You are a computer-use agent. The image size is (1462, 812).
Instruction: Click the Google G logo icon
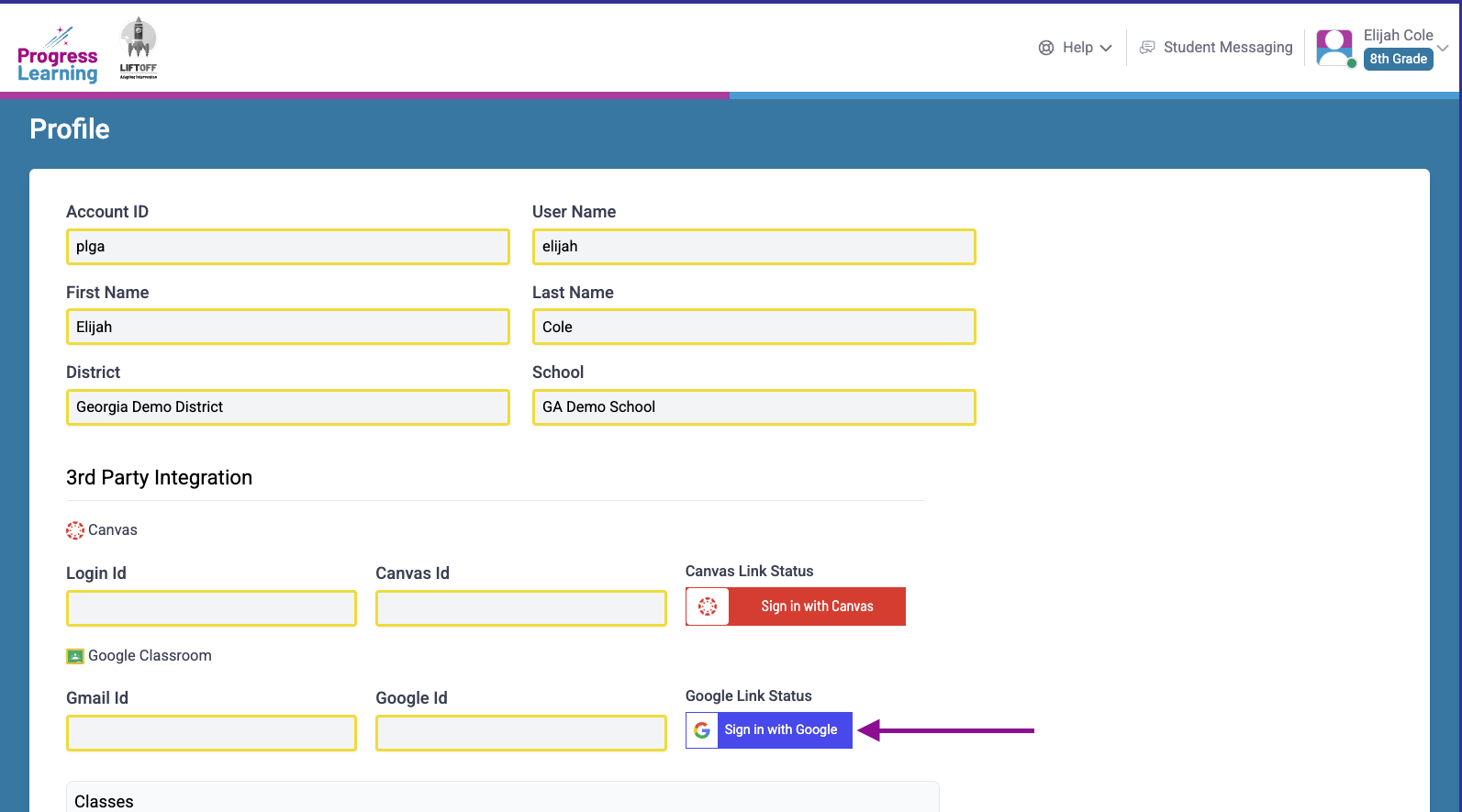tap(702, 730)
